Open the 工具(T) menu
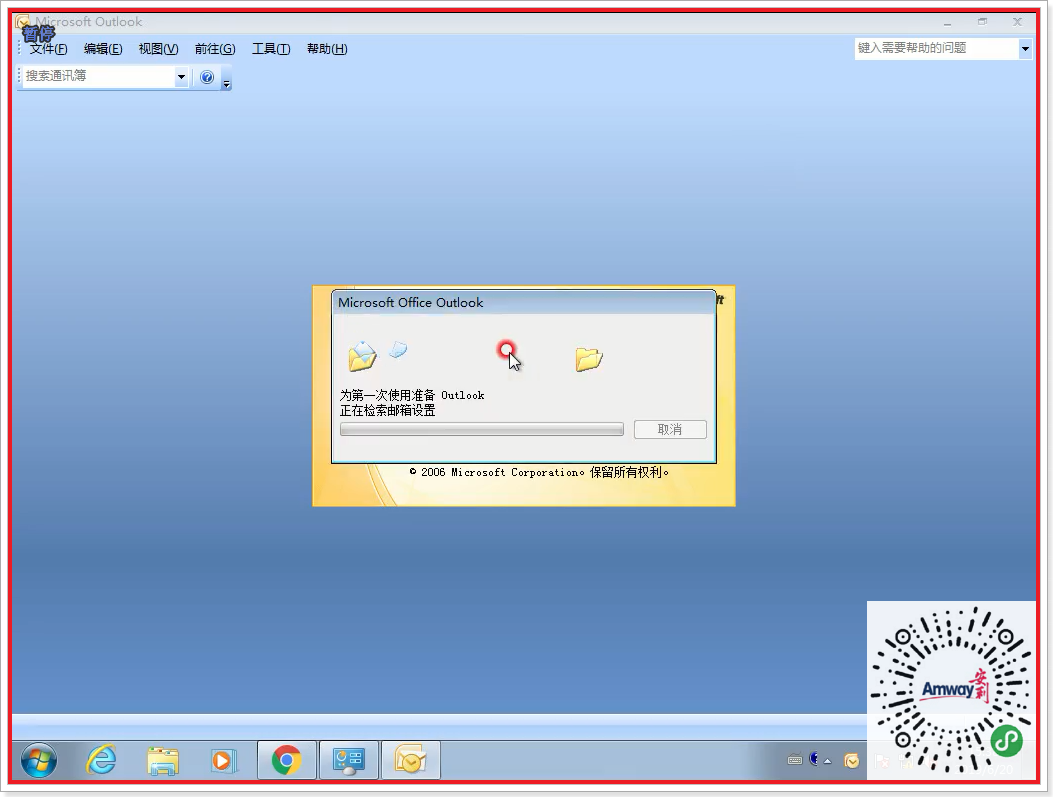1053x797 pixels. click(271, 49)
